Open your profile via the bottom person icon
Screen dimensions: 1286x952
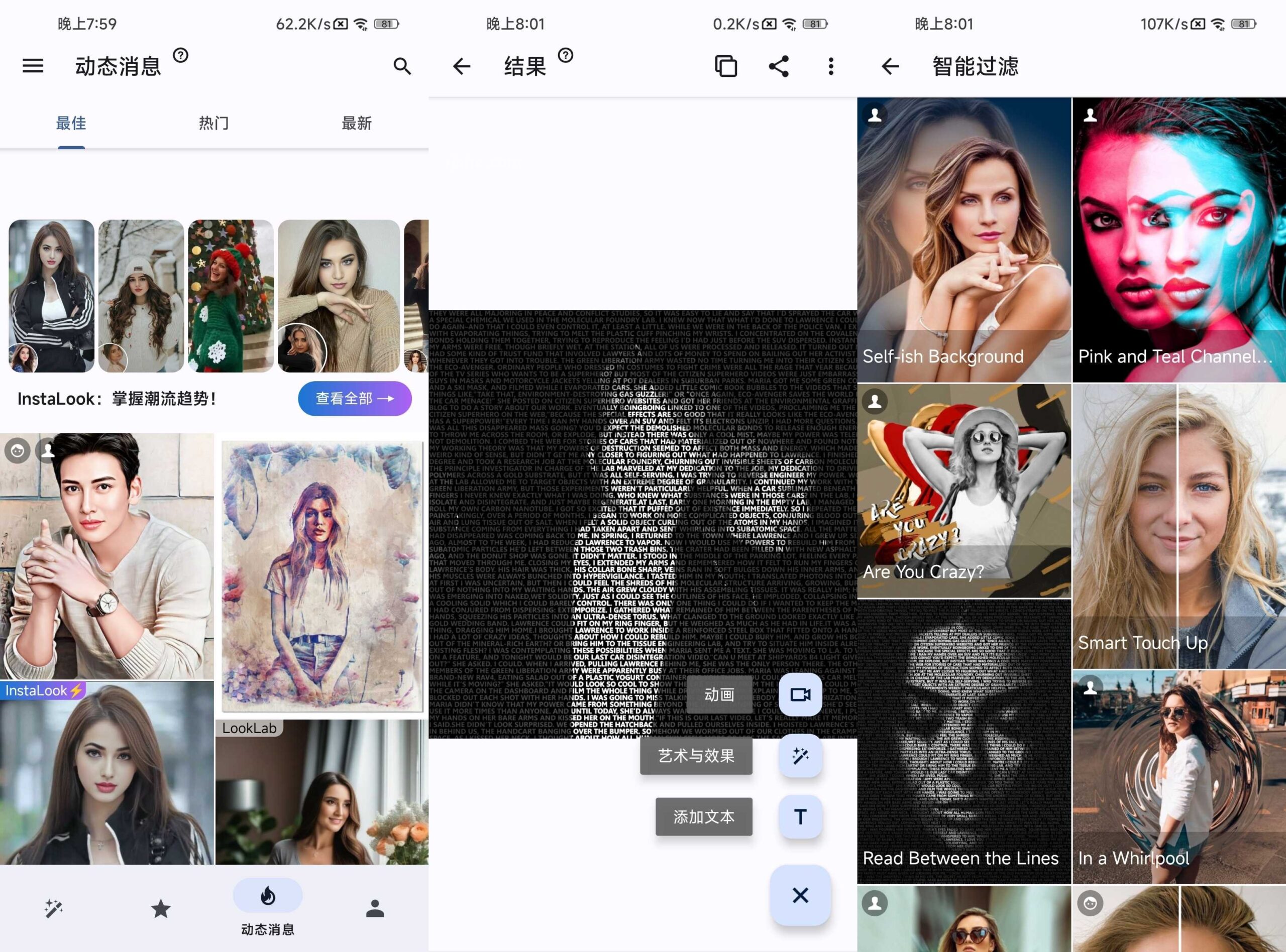coord(375,908)
